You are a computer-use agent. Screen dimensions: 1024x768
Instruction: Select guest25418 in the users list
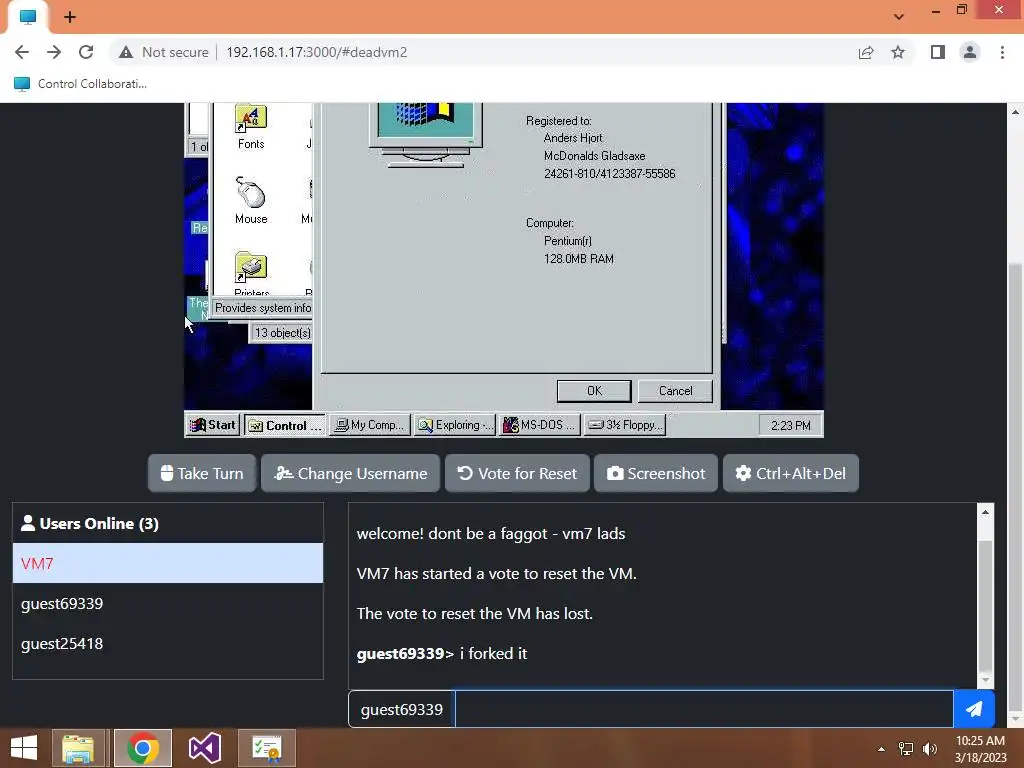(168, 643)
